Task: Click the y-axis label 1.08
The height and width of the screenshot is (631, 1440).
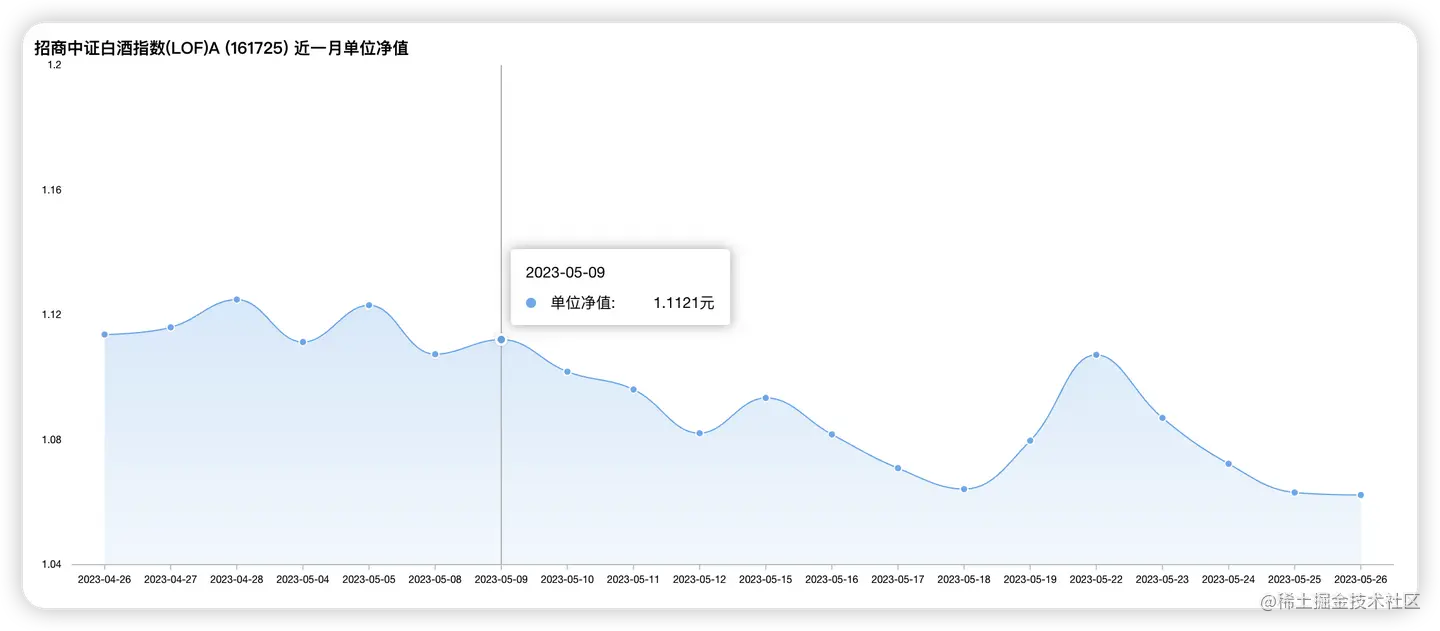Action: click(52, 440)
